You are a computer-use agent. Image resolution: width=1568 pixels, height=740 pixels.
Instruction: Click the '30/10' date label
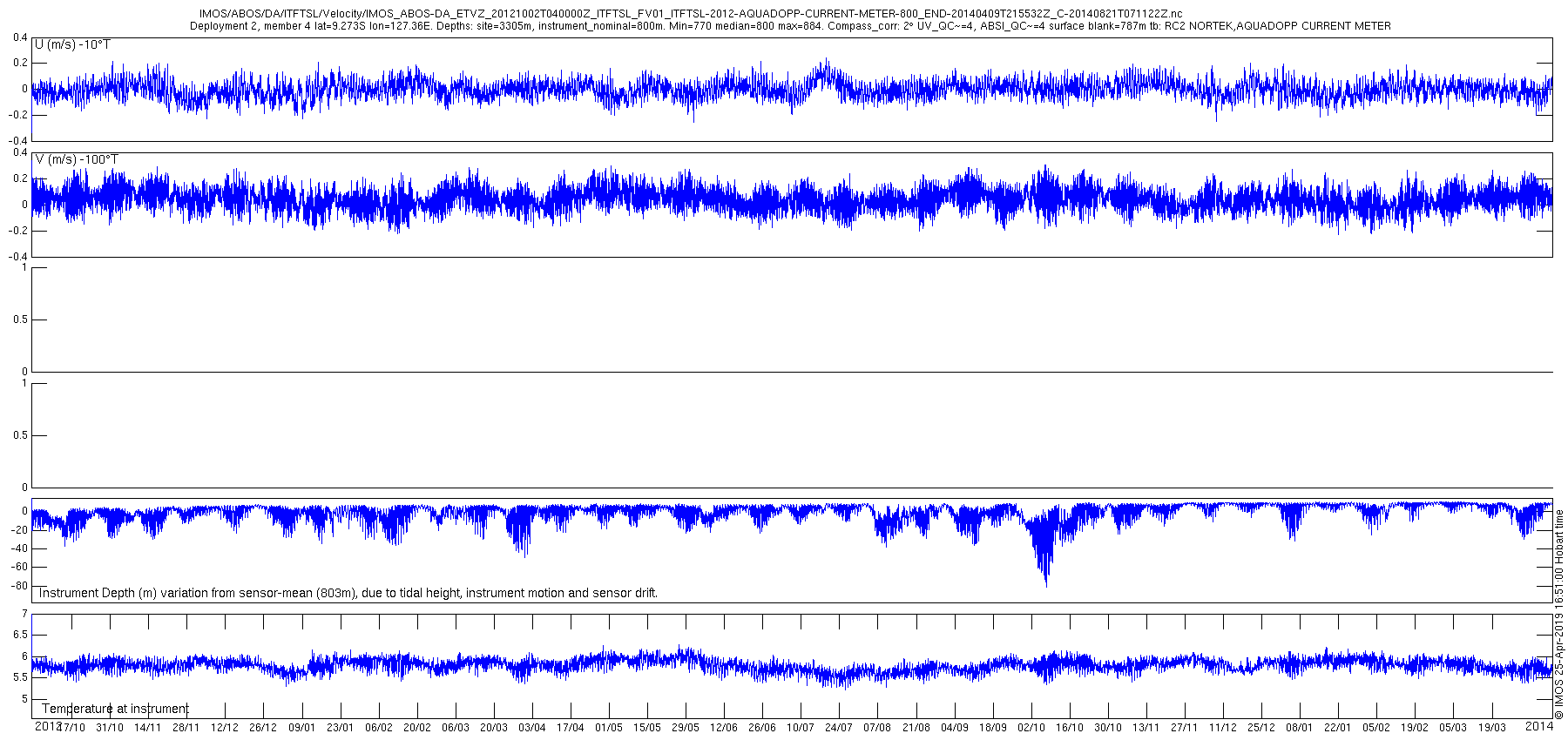pyautogui.click(x=1107, y=728)
